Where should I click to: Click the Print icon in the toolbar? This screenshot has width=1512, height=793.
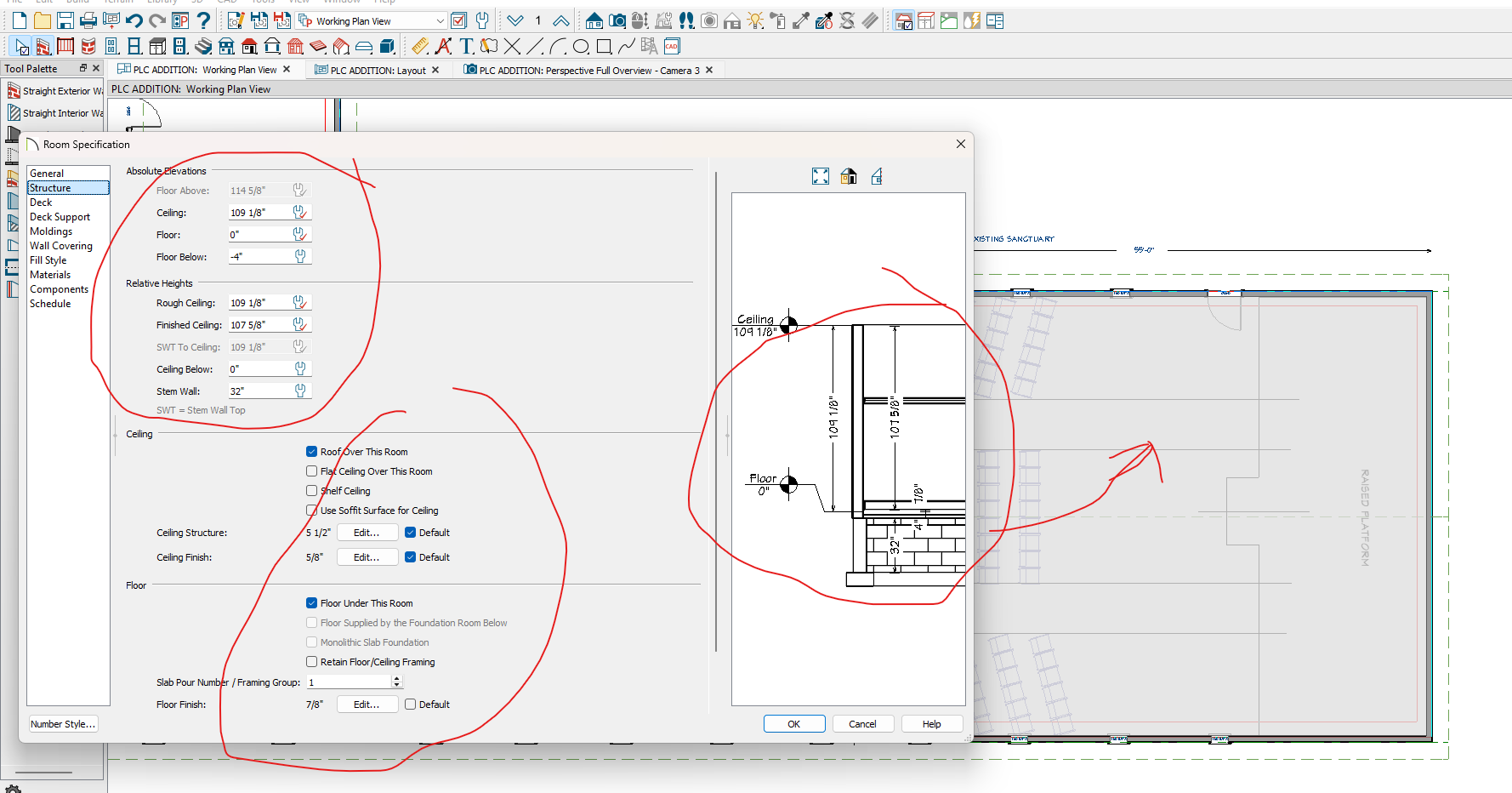88,20
